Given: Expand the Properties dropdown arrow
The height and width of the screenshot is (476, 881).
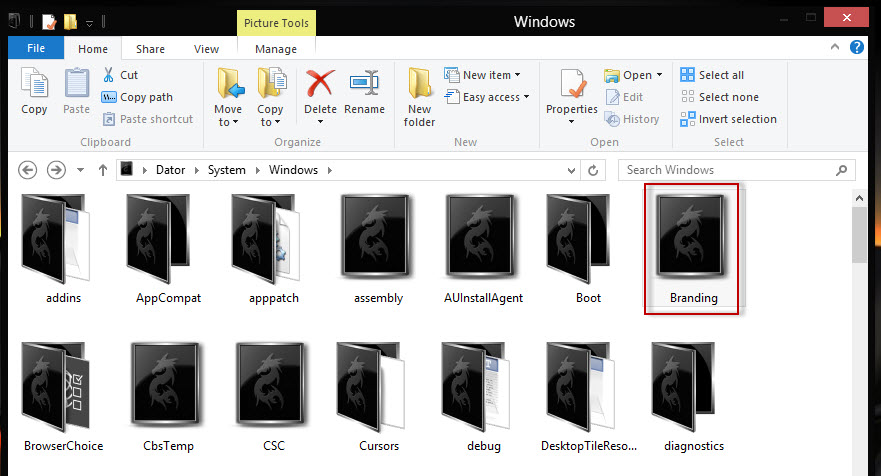Looking at the screenshot, I should tap(571, 121).
